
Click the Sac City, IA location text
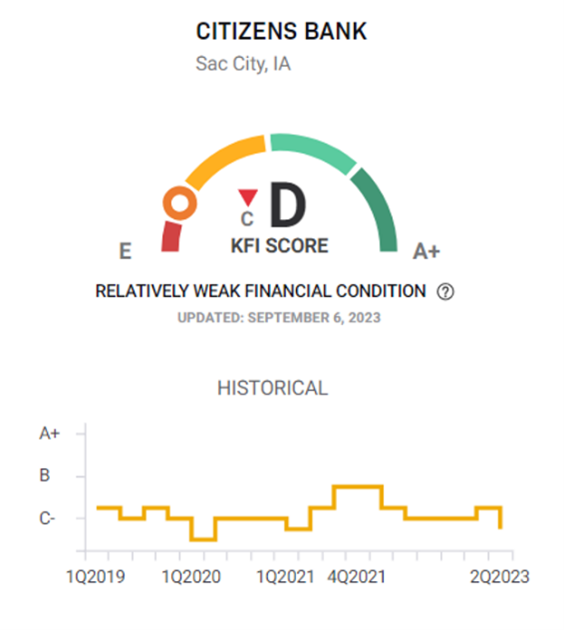tap(243, 64)
